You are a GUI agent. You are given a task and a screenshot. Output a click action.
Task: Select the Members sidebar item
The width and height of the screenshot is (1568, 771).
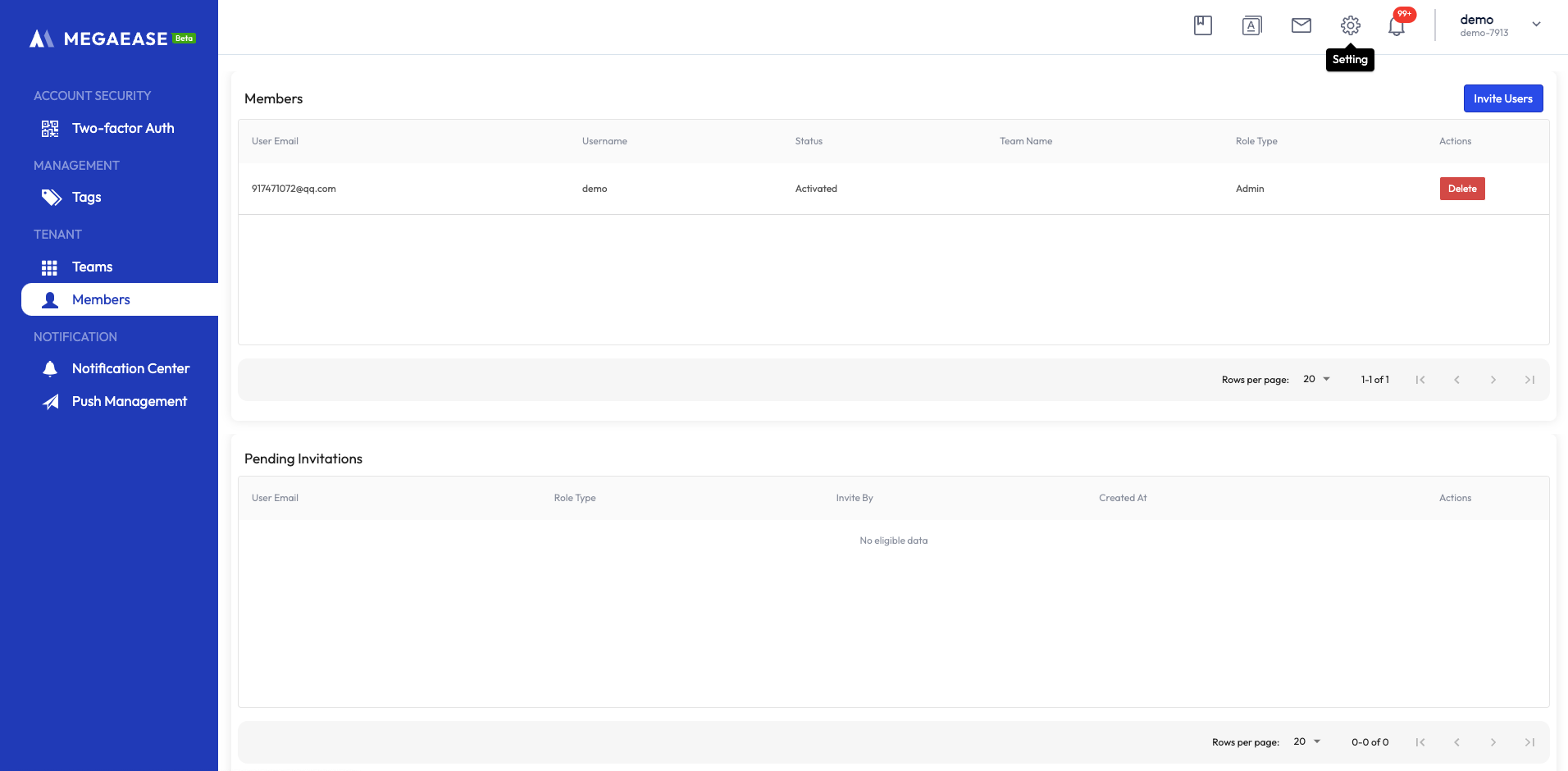101,299
